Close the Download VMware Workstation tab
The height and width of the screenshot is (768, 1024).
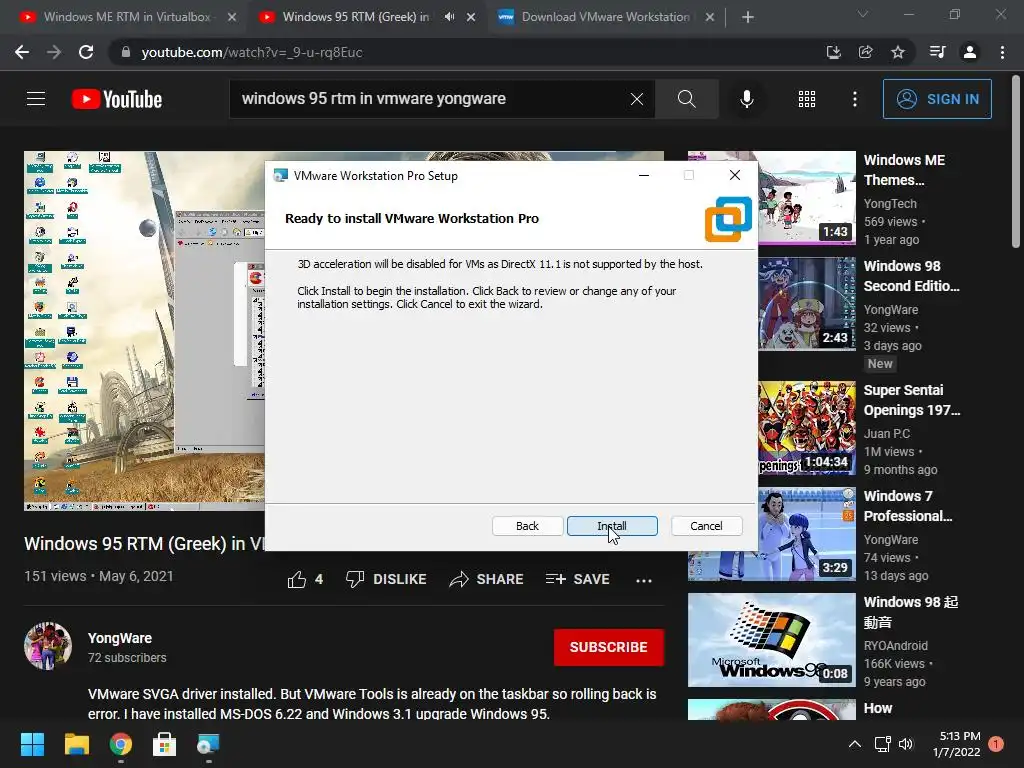[x=710, y=17]
